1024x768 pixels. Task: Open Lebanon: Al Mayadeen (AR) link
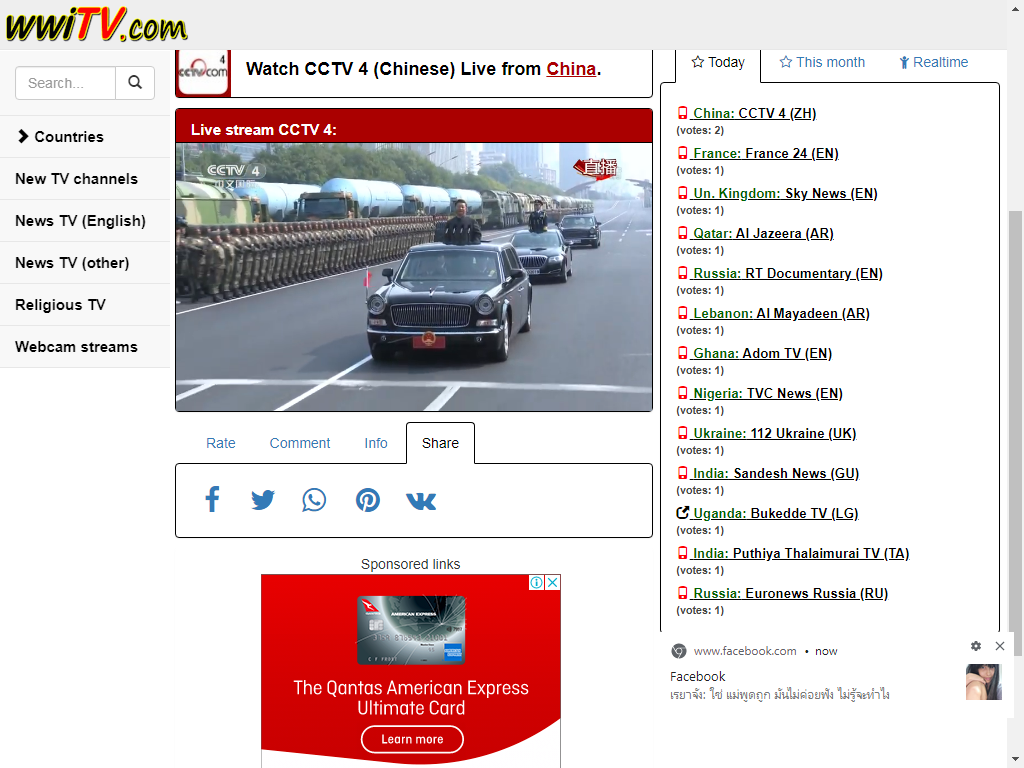click(x=773, y=313)
